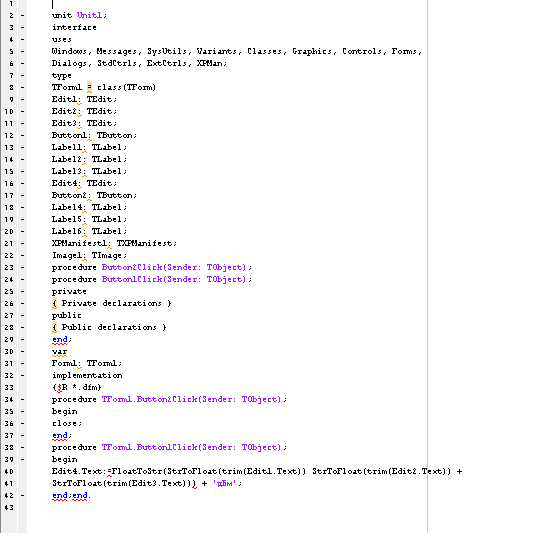Click the purple string literal on line 41
The height and width of the screenshot is (538, 541).
coord(224,483)
